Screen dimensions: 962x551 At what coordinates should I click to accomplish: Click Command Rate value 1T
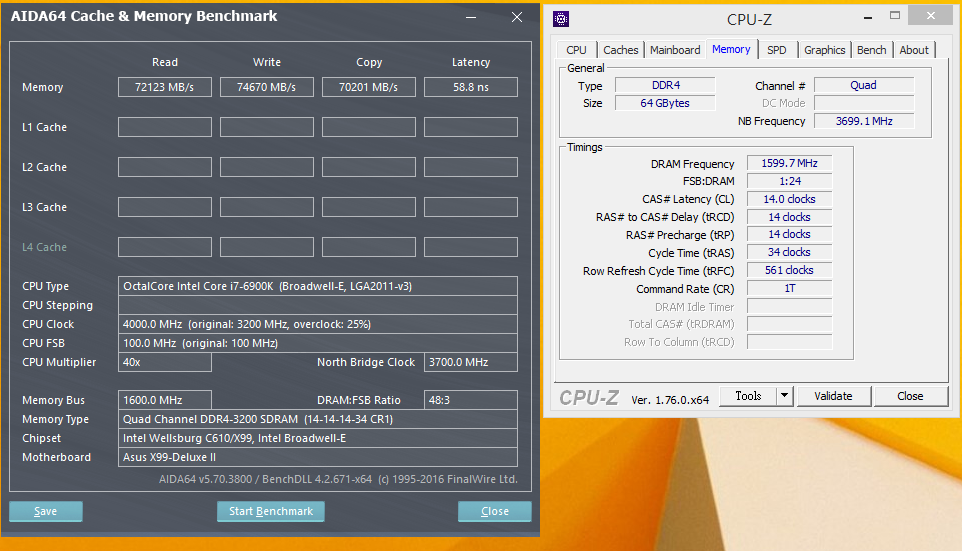click(790, 288)
